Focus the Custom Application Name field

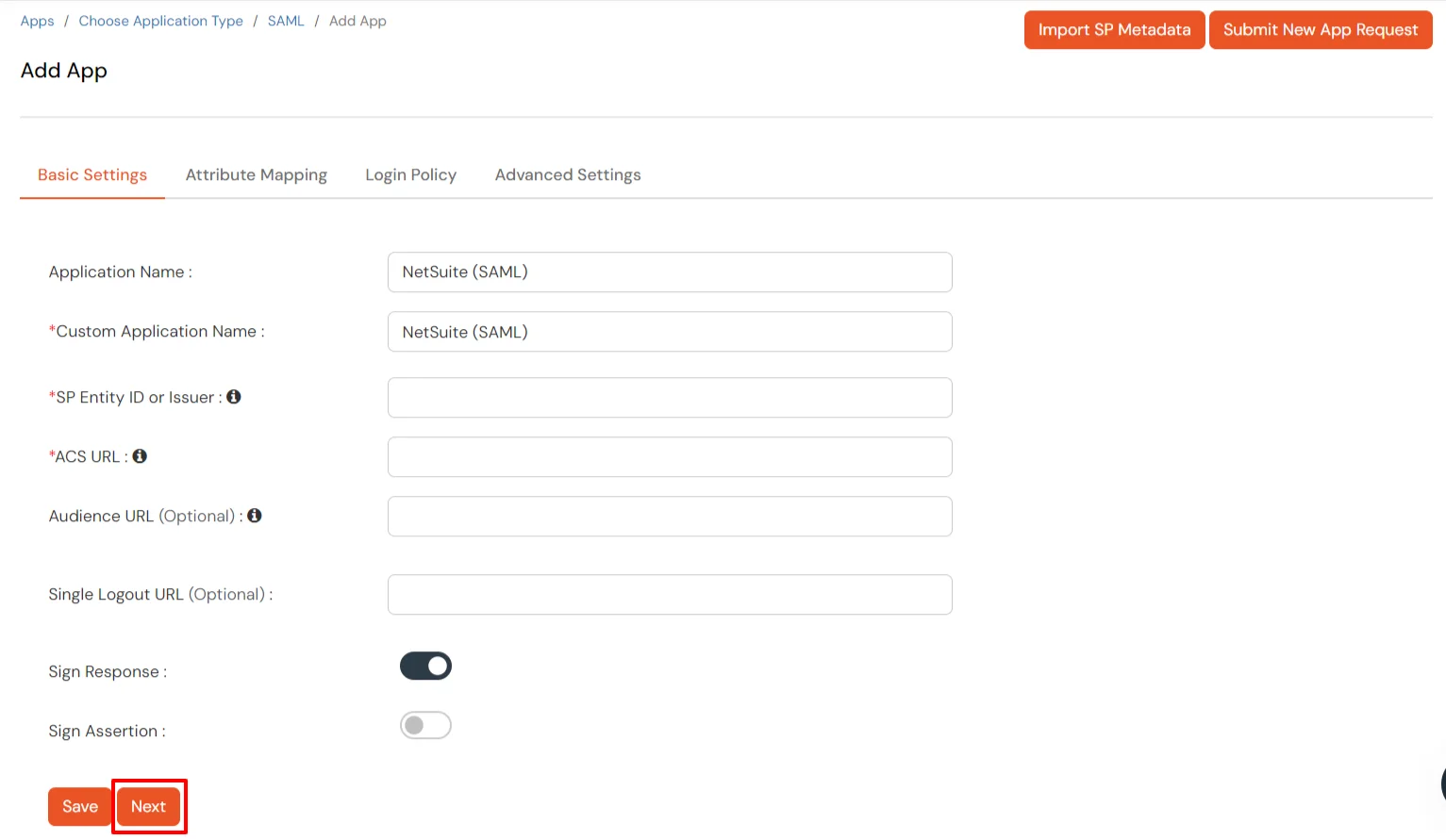coord(670,332)
